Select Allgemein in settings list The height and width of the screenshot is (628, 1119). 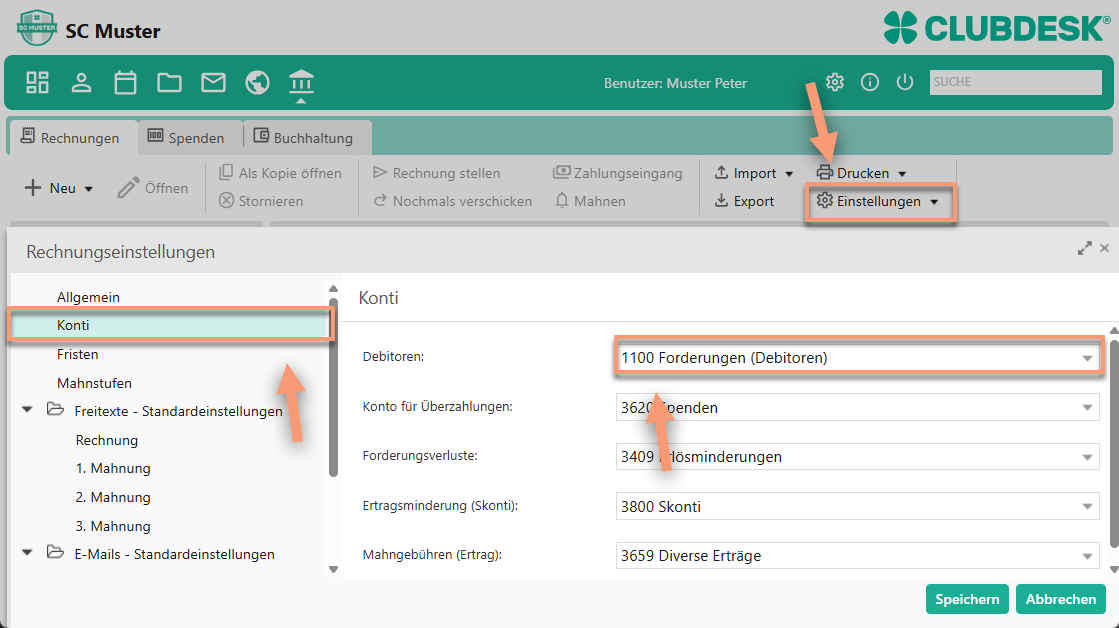(88, 297)
